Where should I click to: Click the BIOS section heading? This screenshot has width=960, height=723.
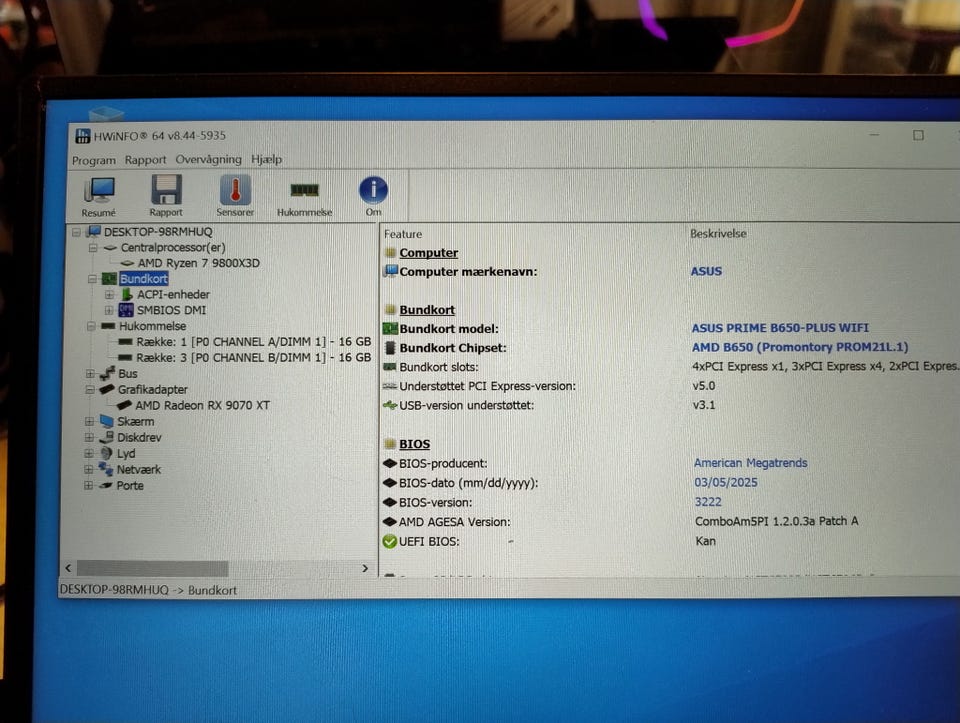coord(414,444)
